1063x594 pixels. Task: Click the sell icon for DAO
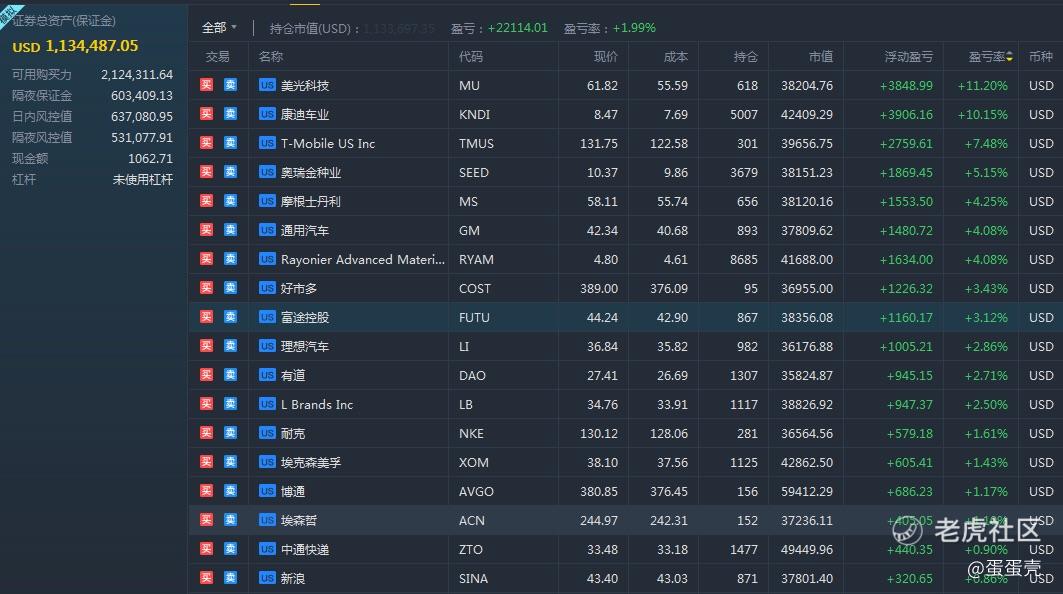click(230, 375)
